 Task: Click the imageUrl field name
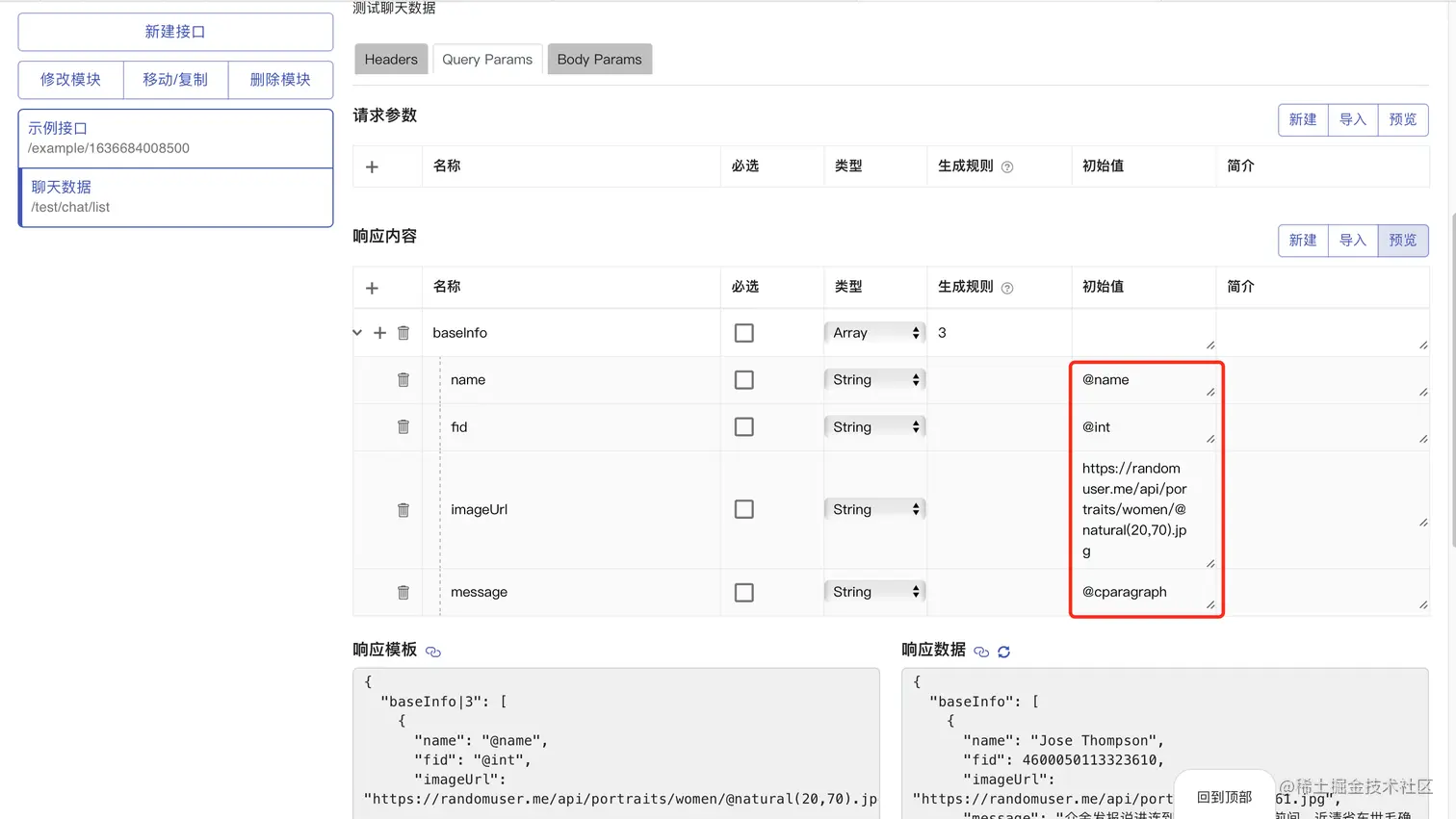(479, 510)
